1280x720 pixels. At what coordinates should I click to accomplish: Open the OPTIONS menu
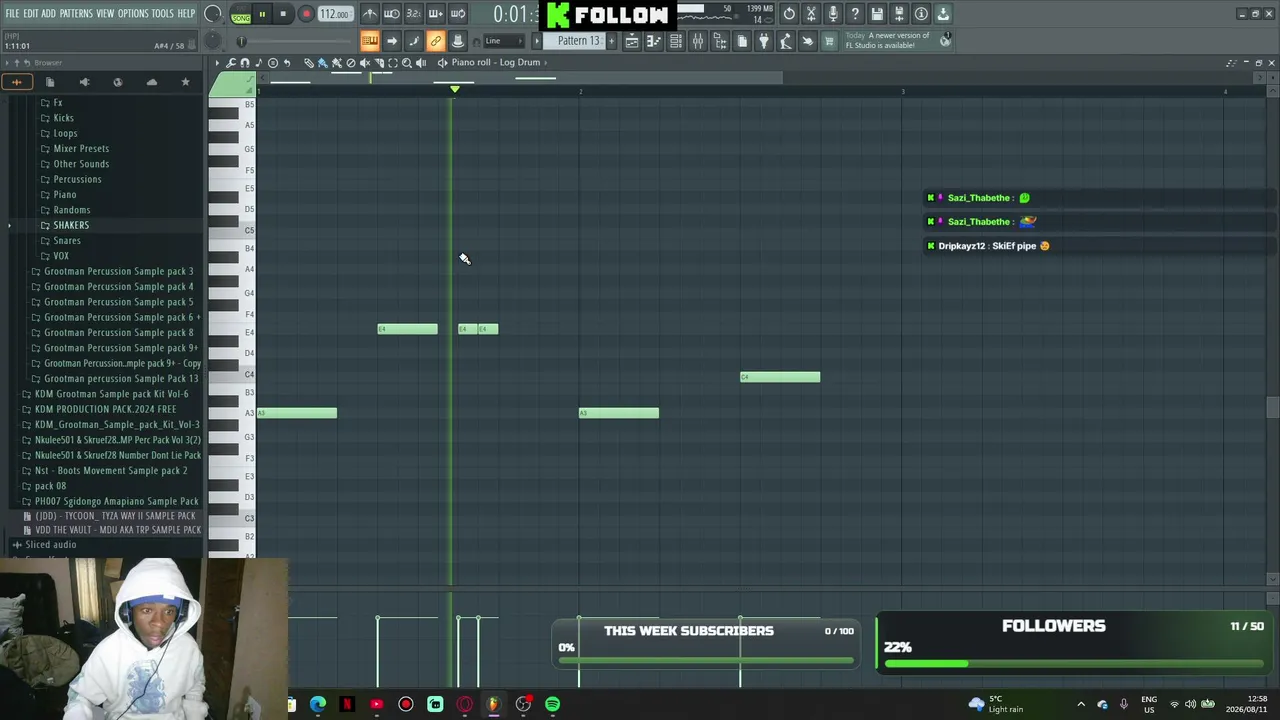click(133, 14)
